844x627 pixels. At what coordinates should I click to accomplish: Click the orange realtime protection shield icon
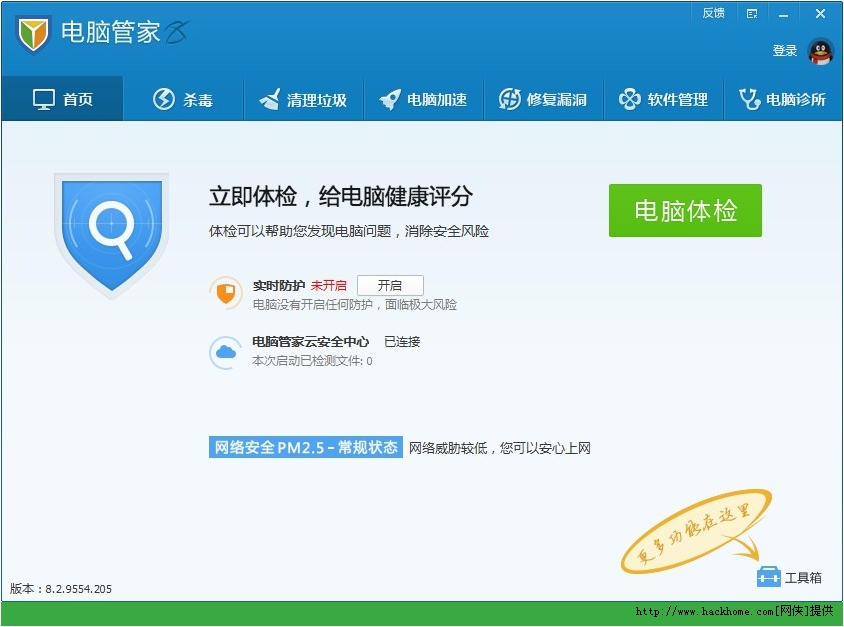226,293
